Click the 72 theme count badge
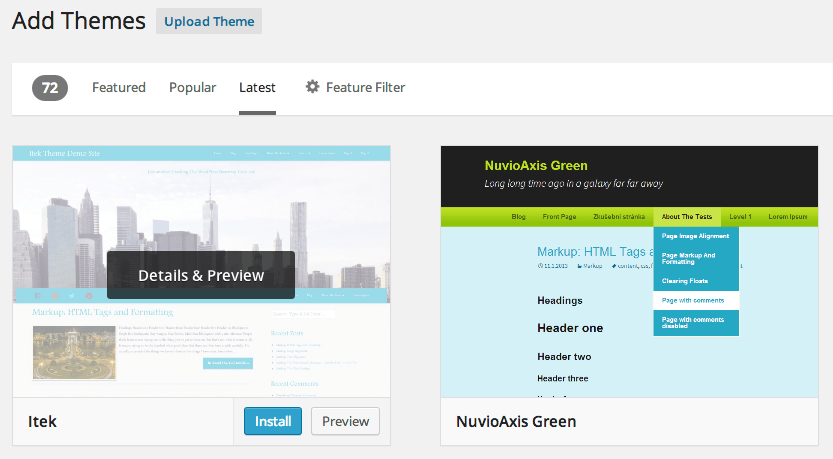 50,88
